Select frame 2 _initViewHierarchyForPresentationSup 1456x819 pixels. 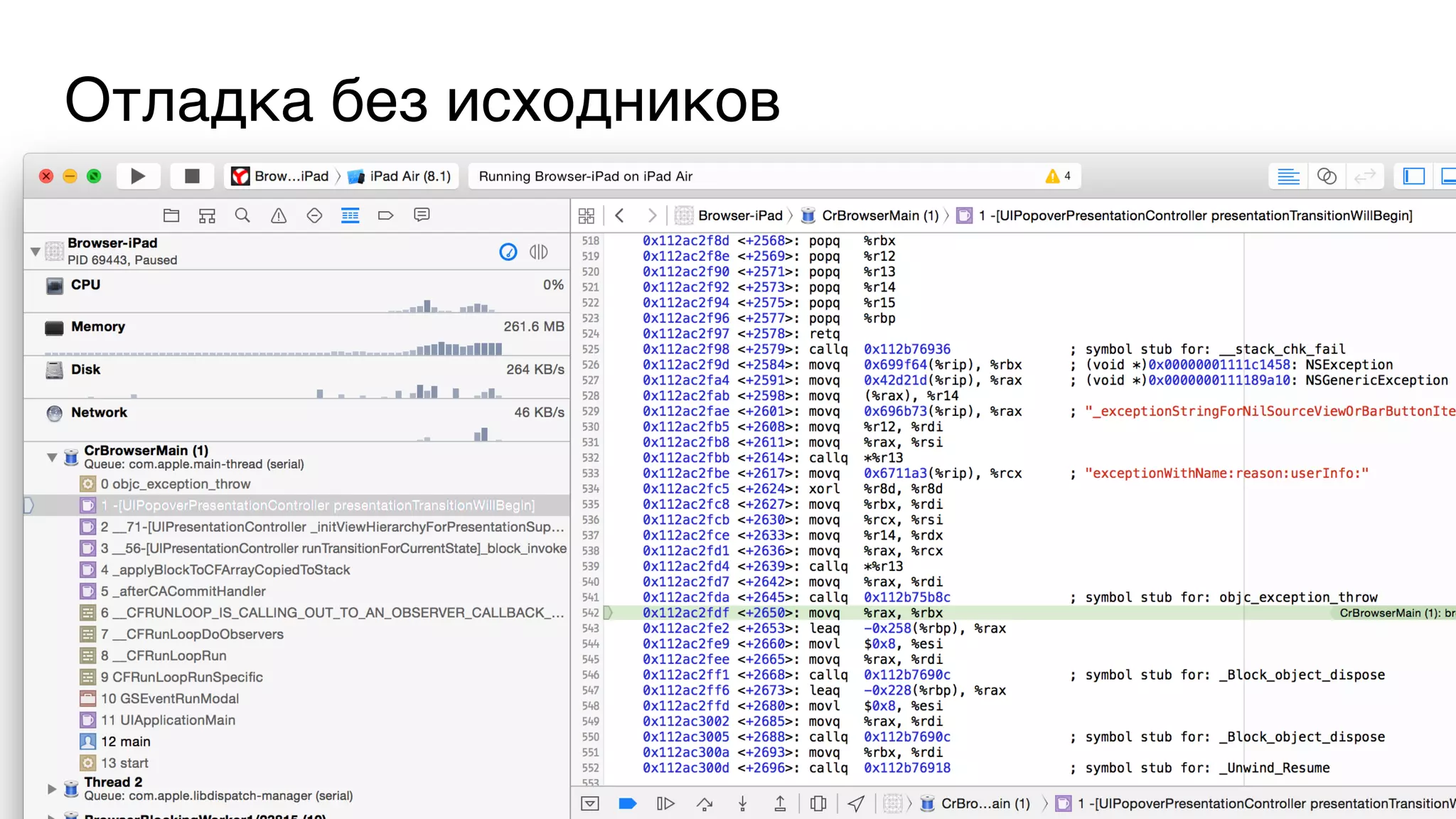(296, 527)
